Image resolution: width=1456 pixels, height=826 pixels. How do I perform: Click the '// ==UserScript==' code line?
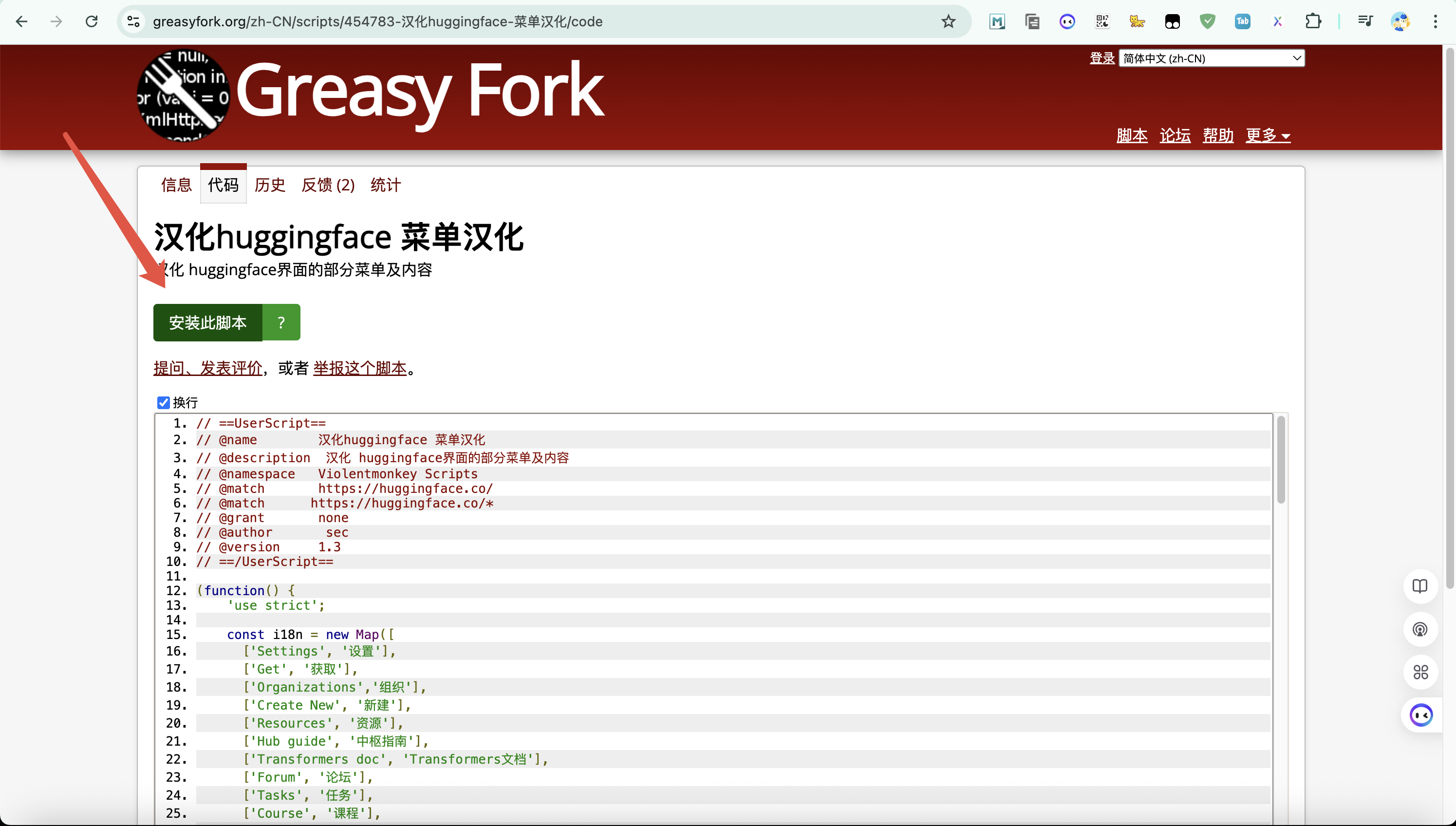261,423
